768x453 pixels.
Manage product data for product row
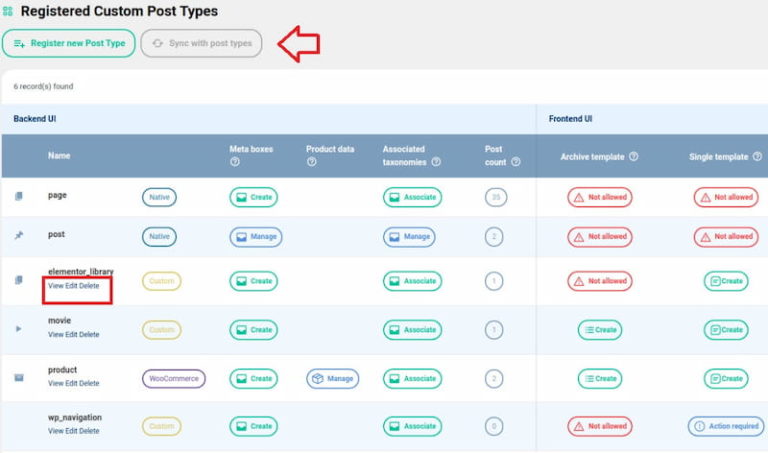[x=333, y=379]
